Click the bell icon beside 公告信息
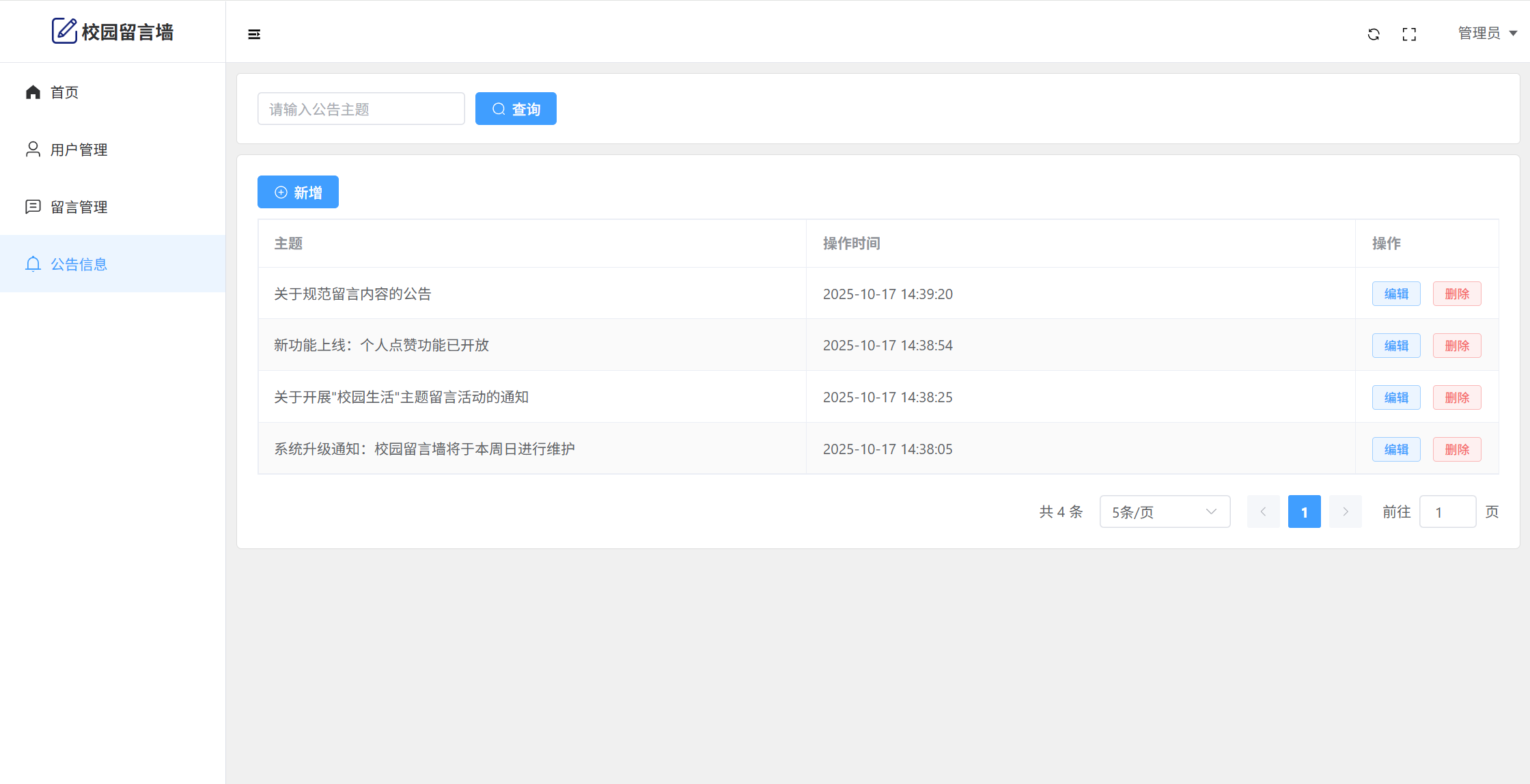The height and width of the screenshot is (784, 1530). [33, 264]
